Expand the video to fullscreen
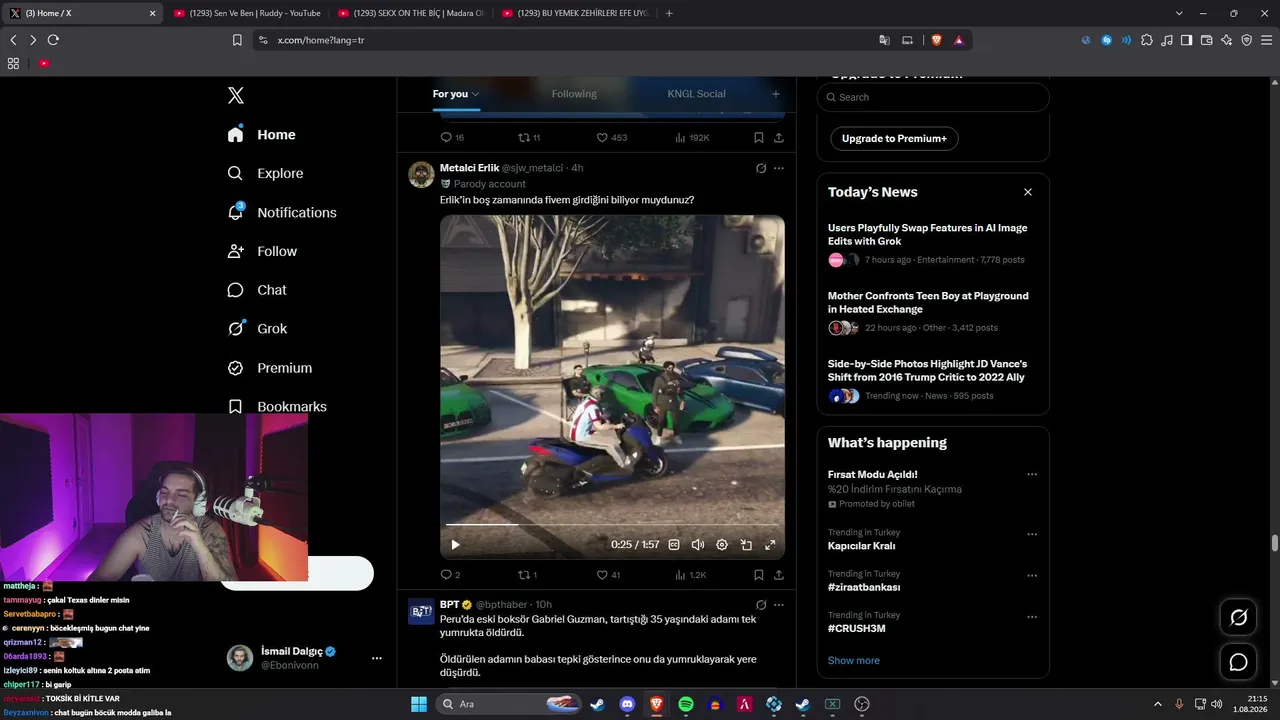This screenshot has width=1280, height=720. tap(770, 545)
